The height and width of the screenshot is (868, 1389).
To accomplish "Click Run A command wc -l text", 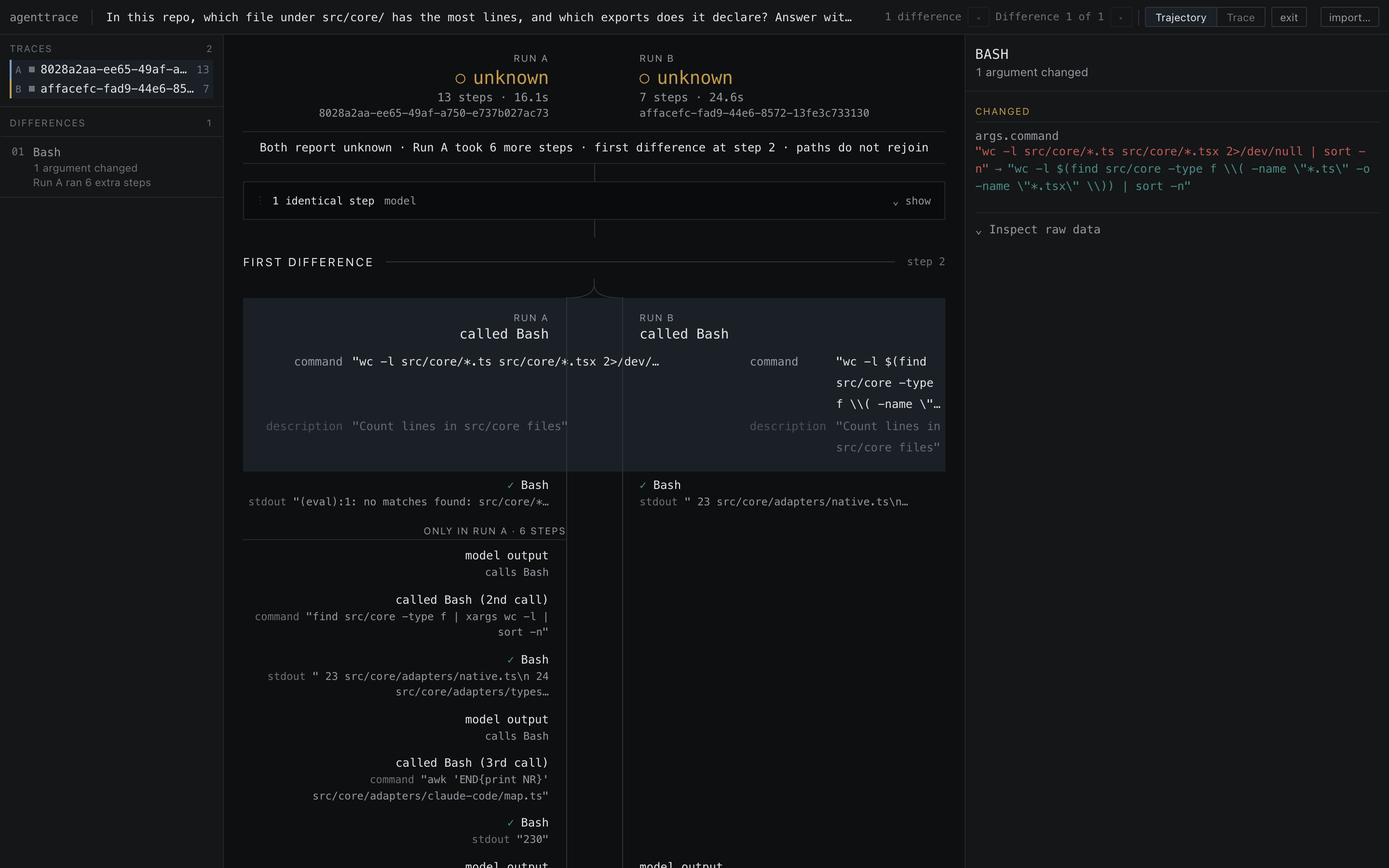I will (505, 362).
